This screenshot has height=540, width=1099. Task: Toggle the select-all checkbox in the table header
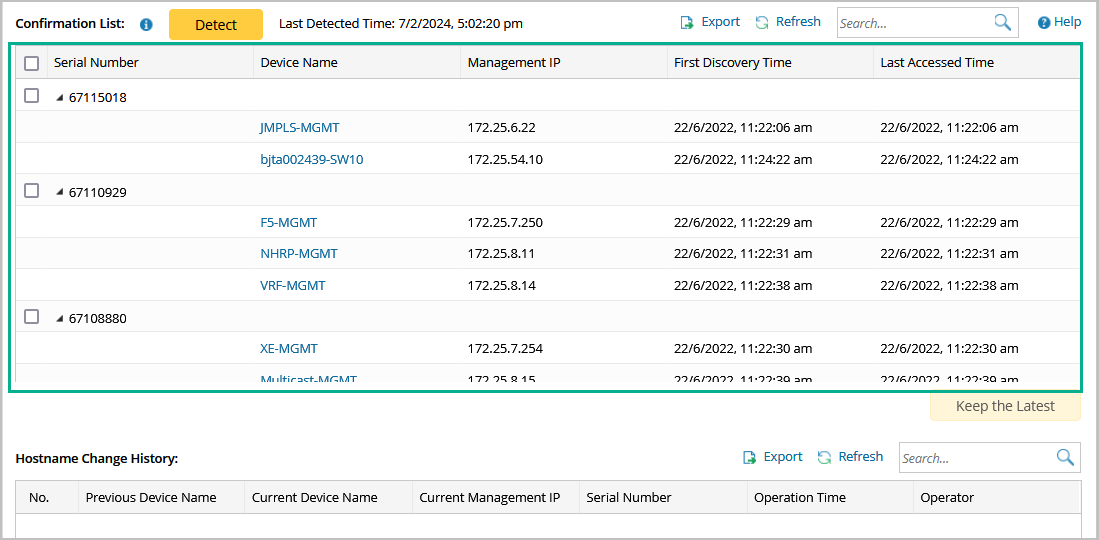(32, 63)
